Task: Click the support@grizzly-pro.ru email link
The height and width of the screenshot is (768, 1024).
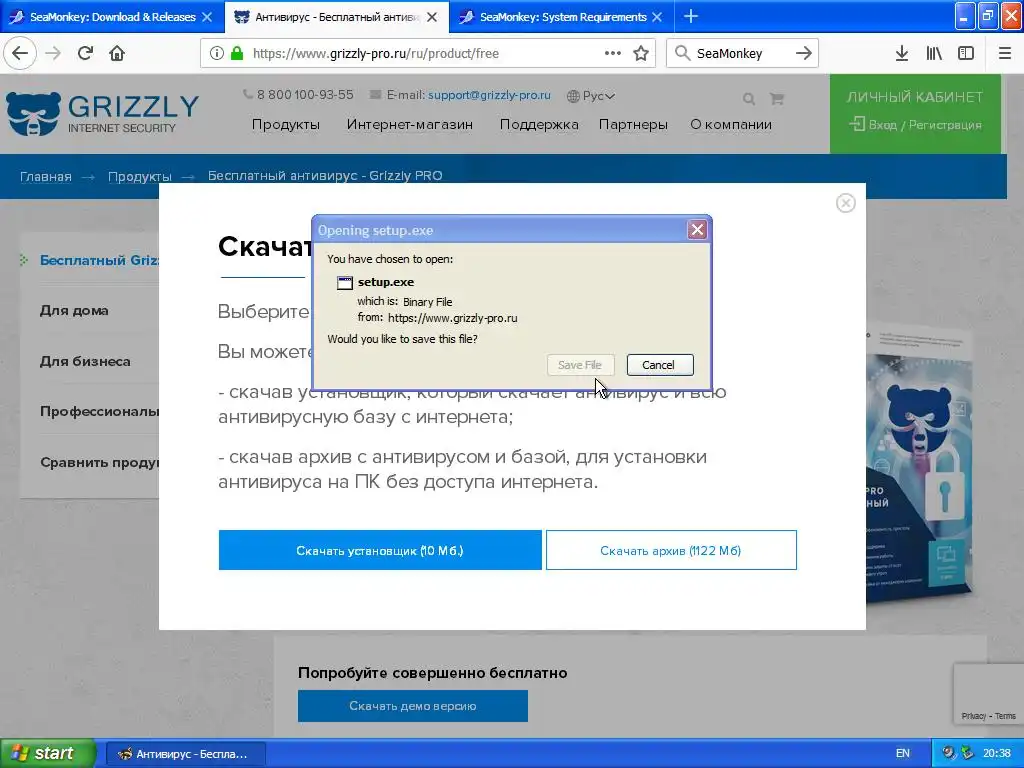Action: 489,95
